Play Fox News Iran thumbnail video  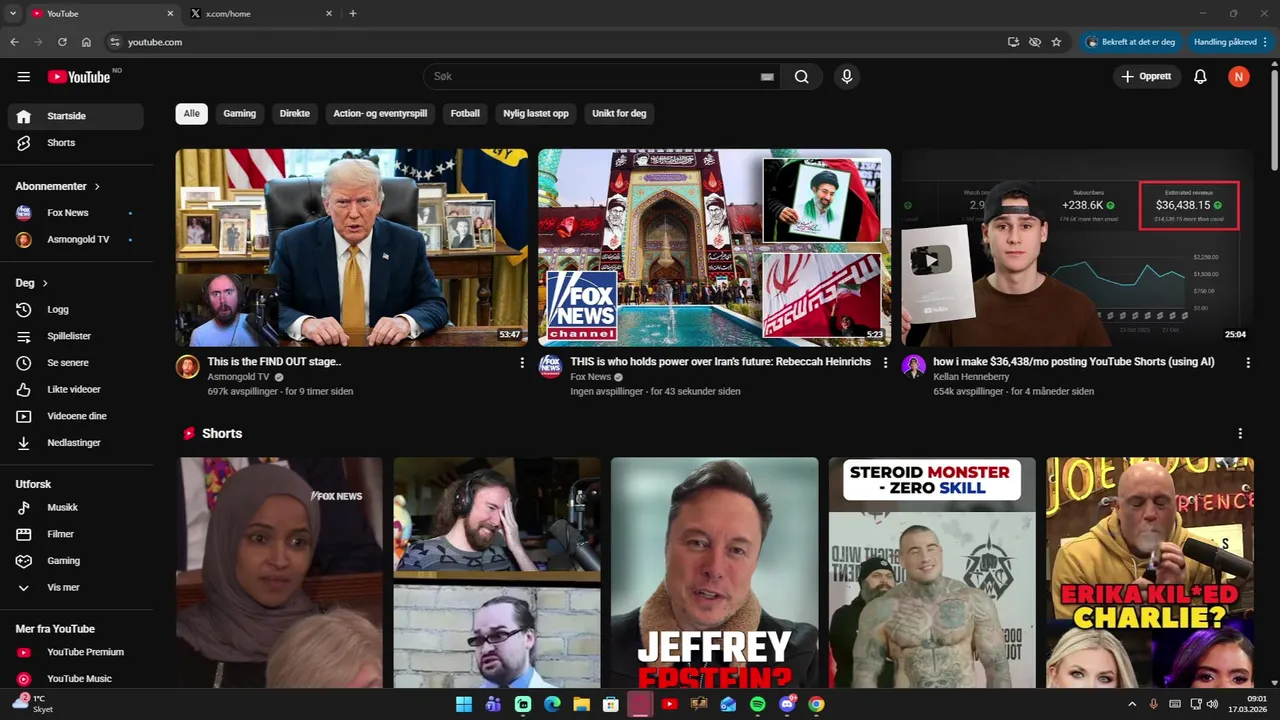(x=714, y=247)
